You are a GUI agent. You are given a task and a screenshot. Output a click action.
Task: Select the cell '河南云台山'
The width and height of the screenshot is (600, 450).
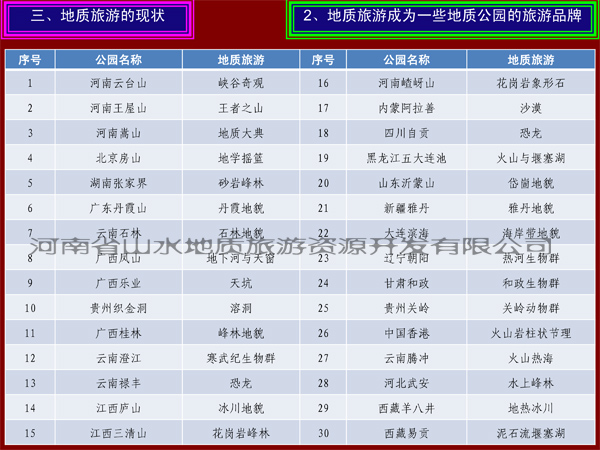coord(119,83)
